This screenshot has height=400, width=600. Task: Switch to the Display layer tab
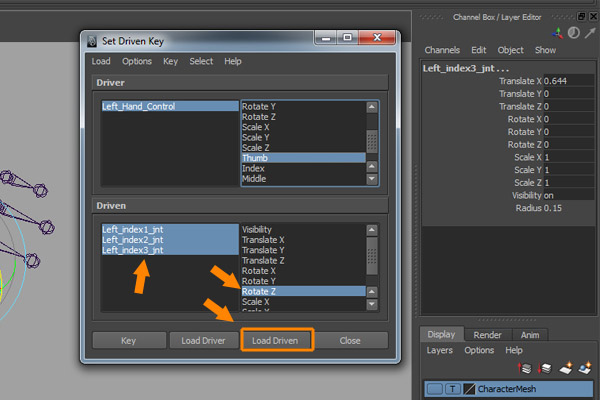(x=442, y=335)
